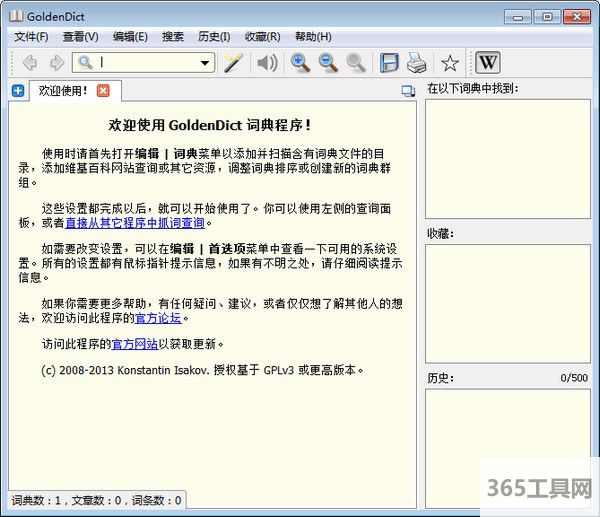Add to favorites with the star icon
Image resolution: width=600 pixels, height=517 pixels.
point(450,63)
